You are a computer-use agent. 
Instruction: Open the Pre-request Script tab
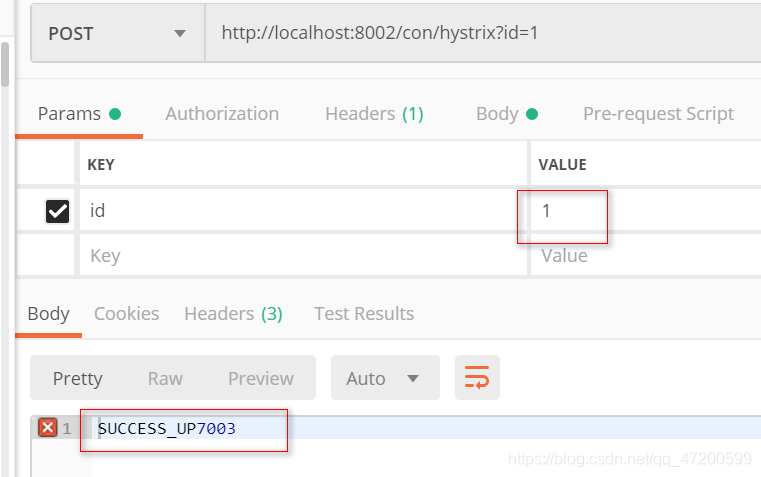(659, 114)
